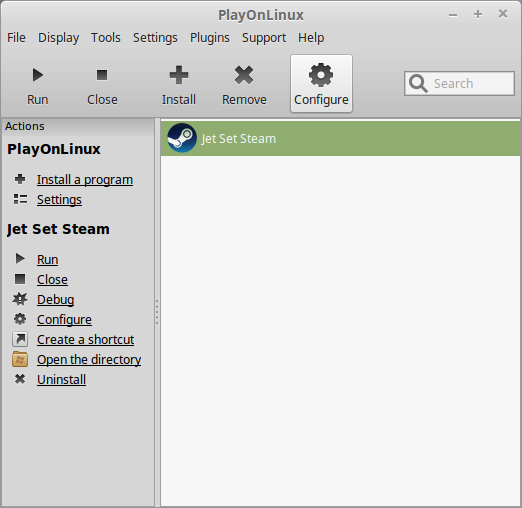522x508 pixels.
Task: Click the sidebar Uninstall X icon
Action: point(20,379)
